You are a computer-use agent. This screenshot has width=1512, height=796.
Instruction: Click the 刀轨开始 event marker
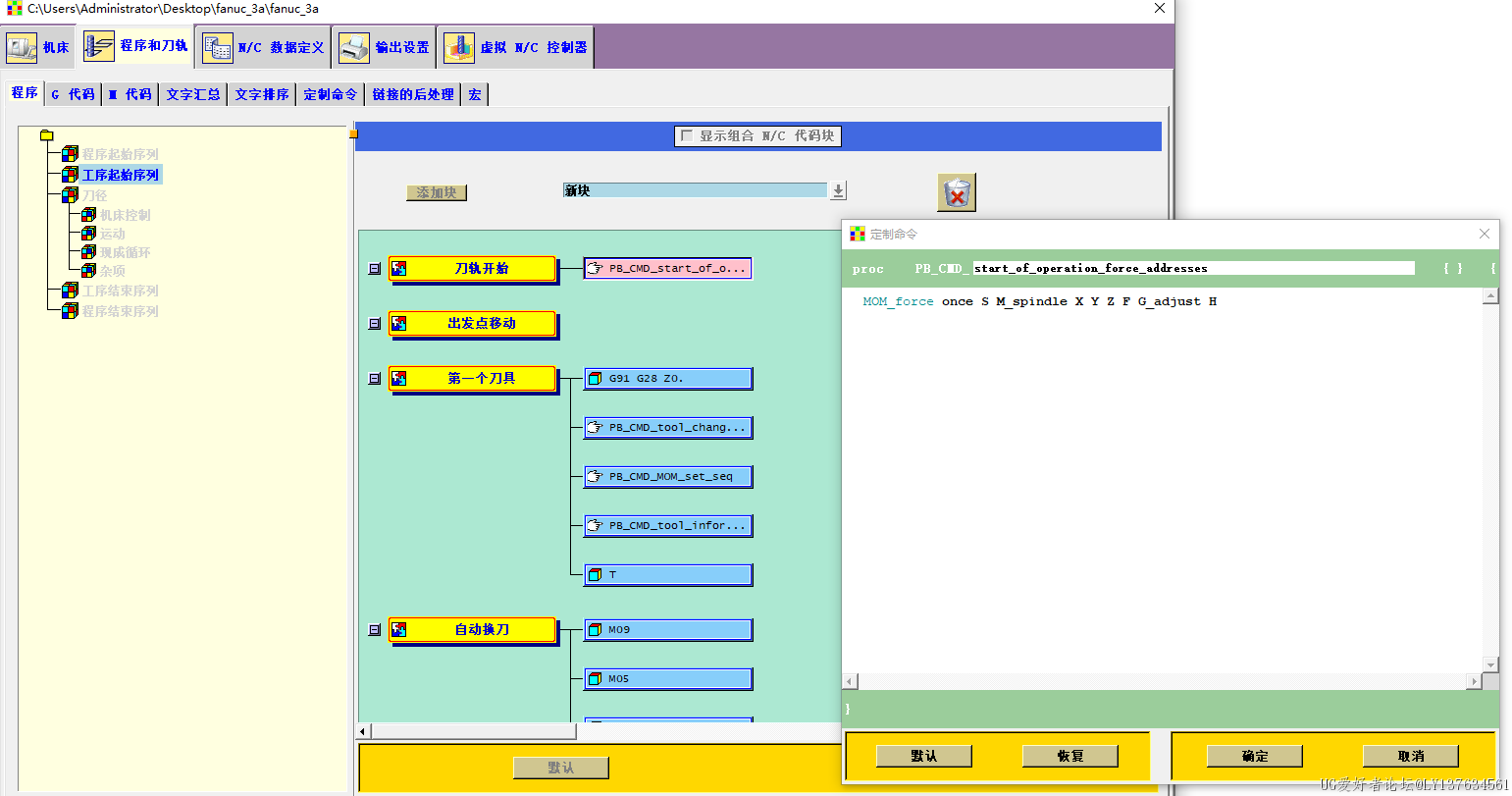[473, 269]
